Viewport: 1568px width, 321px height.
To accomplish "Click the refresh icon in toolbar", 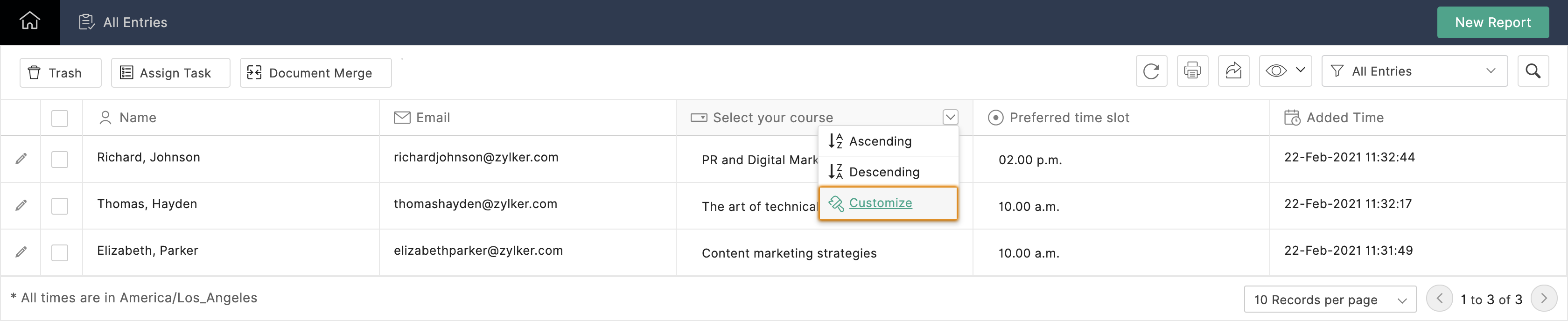I will [x=1151, y=71].
